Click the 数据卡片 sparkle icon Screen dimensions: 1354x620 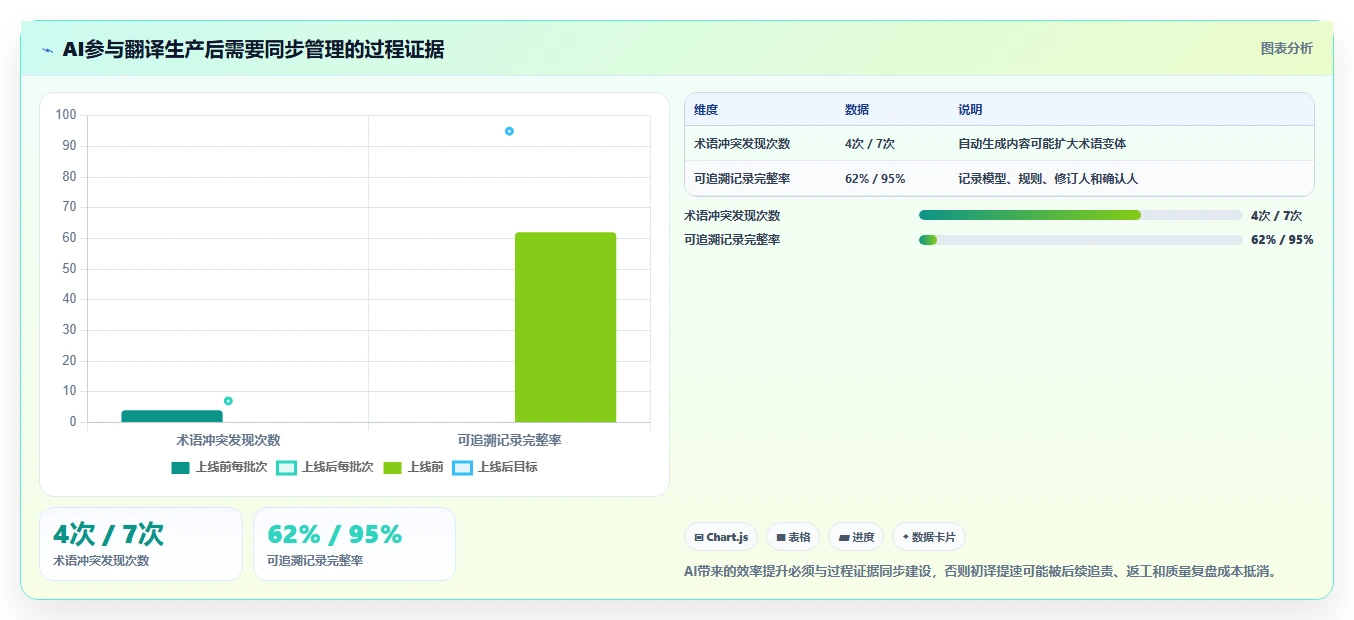[x=905, y=537]
